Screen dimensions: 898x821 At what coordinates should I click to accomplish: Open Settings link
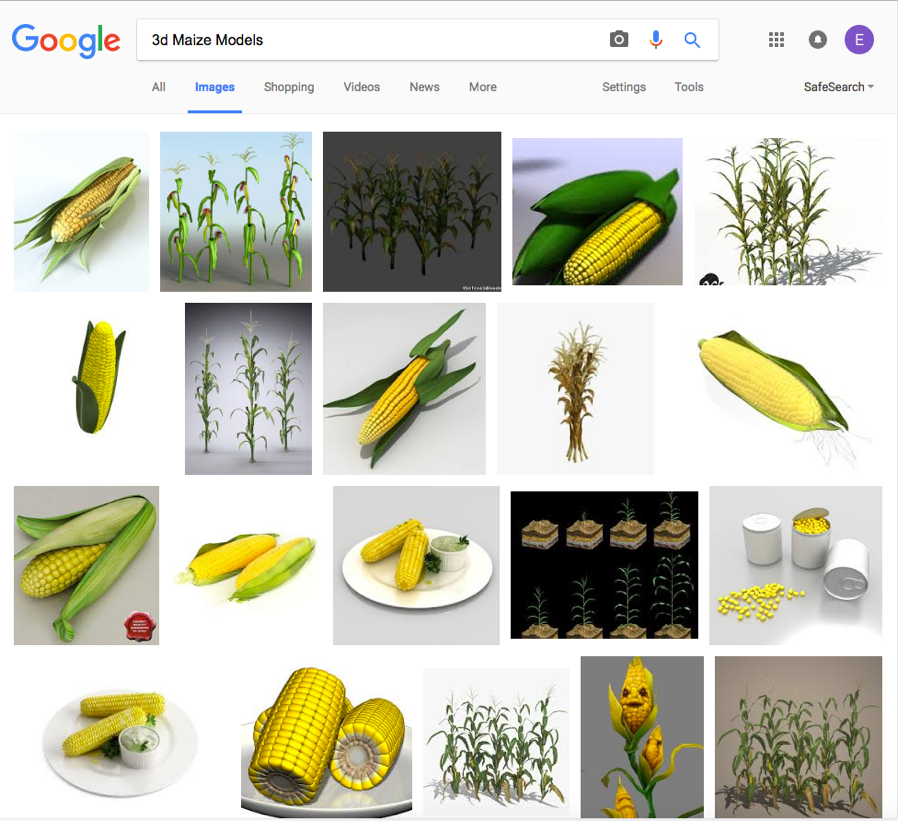624,87
